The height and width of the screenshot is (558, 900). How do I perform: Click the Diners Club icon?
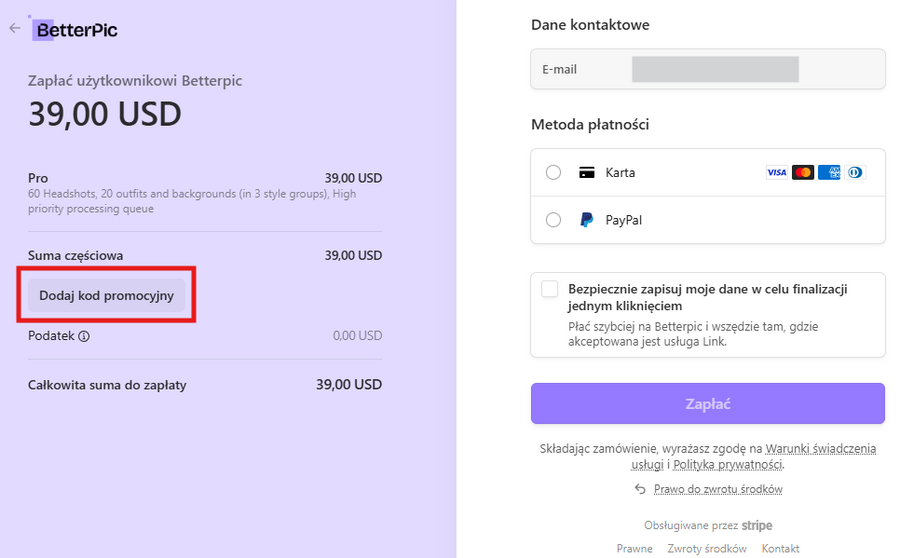click(854, 173)
